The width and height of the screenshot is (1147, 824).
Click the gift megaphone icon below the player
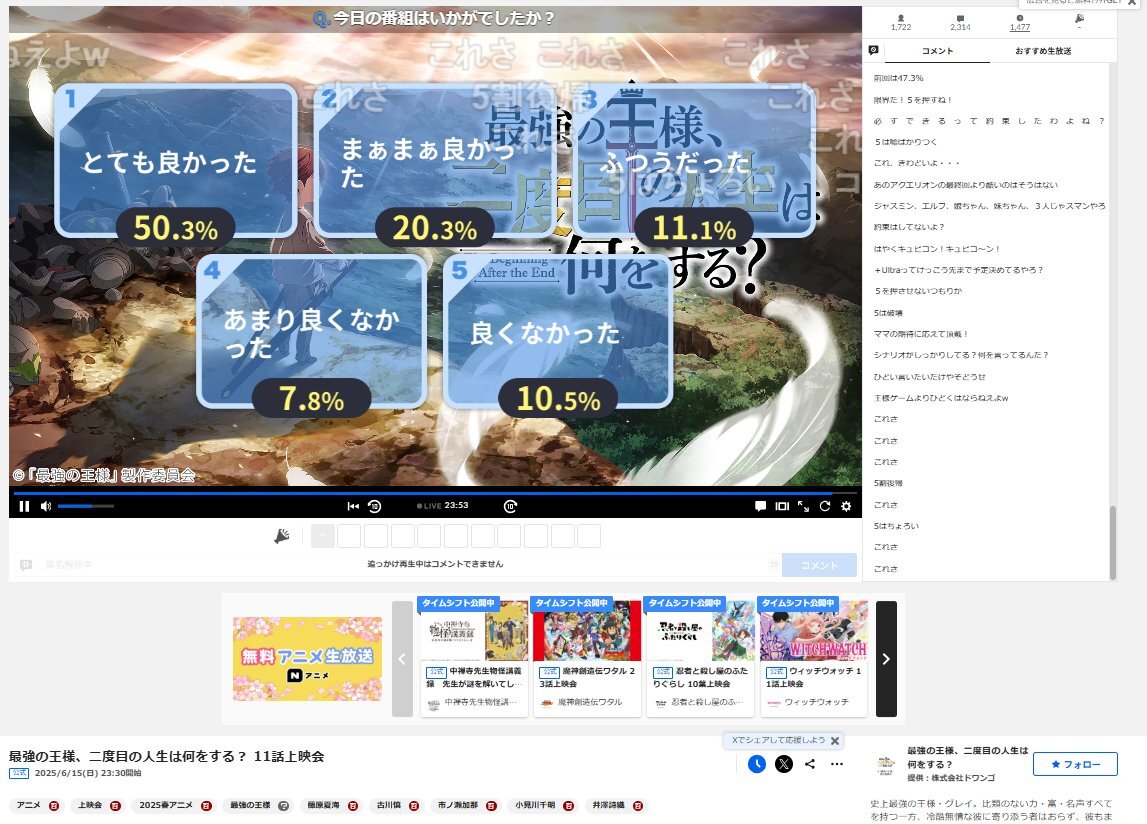[x=282, y=536]
